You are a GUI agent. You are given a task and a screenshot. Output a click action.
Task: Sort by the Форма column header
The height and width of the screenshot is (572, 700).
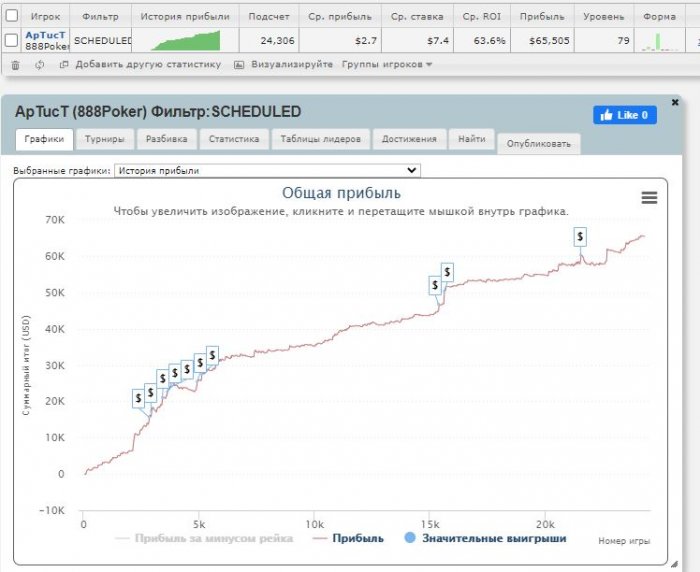[x=659, y=17]
